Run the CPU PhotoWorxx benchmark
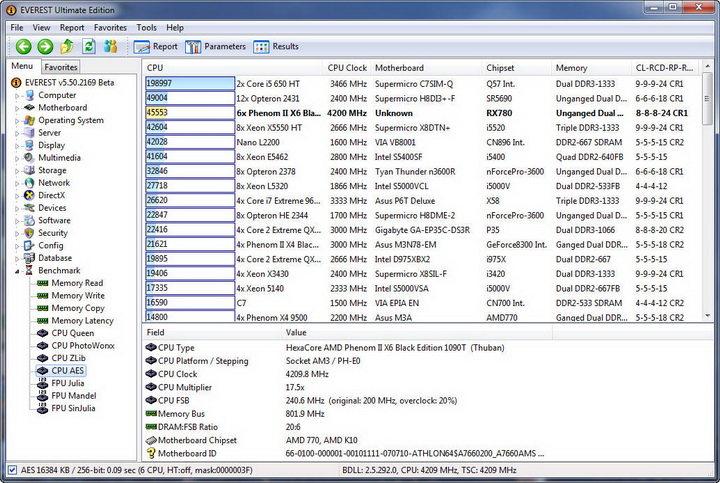 pyautogui.click(x=83, y=345)
